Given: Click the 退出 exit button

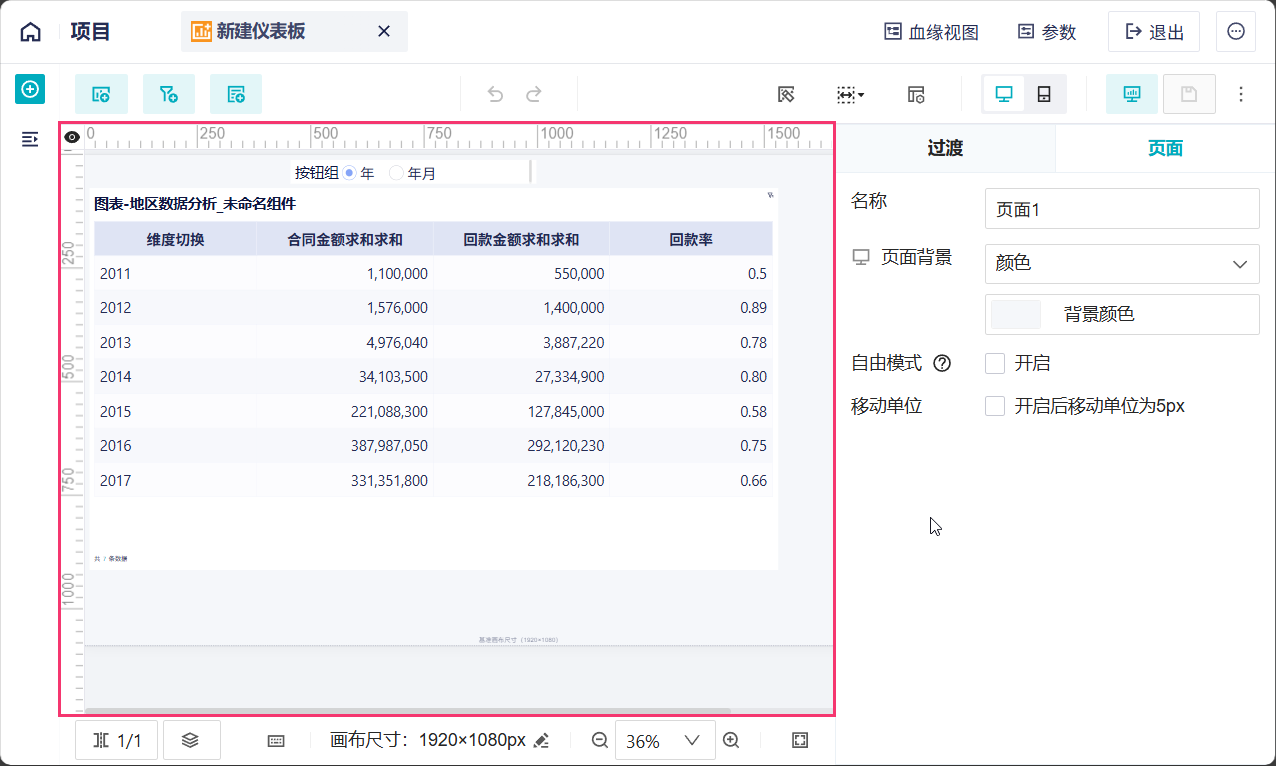Looking at the screenshot, I should click(x=1154, y=32).
